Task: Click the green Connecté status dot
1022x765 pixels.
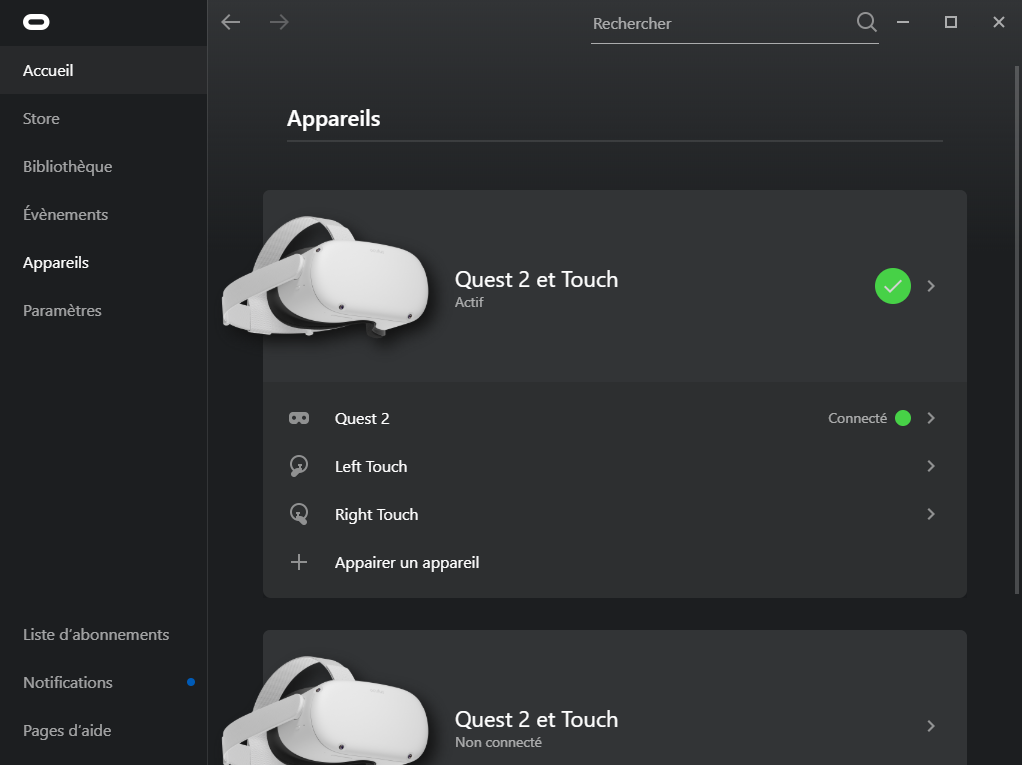Action: pos(903,418)
